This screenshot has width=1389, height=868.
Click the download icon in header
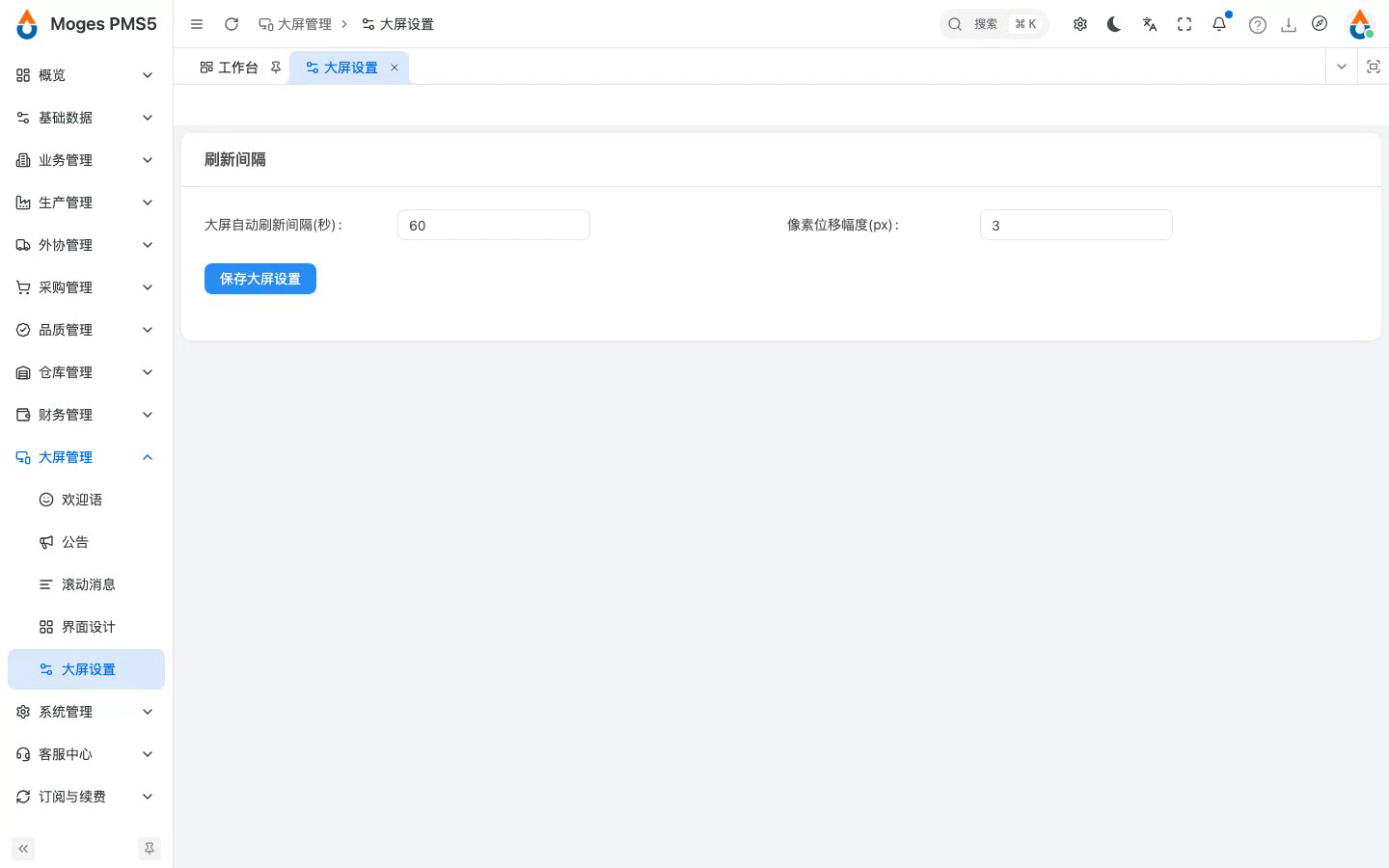click(x=1289, y=25)
